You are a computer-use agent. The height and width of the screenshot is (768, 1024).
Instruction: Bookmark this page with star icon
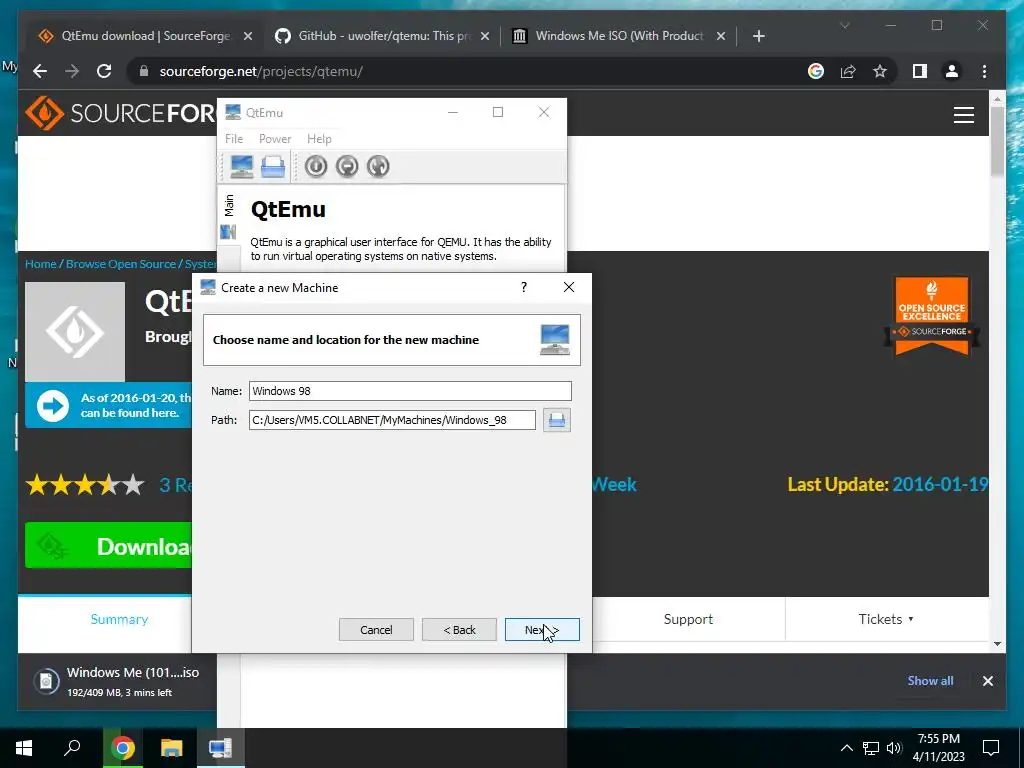click(880, 71)
